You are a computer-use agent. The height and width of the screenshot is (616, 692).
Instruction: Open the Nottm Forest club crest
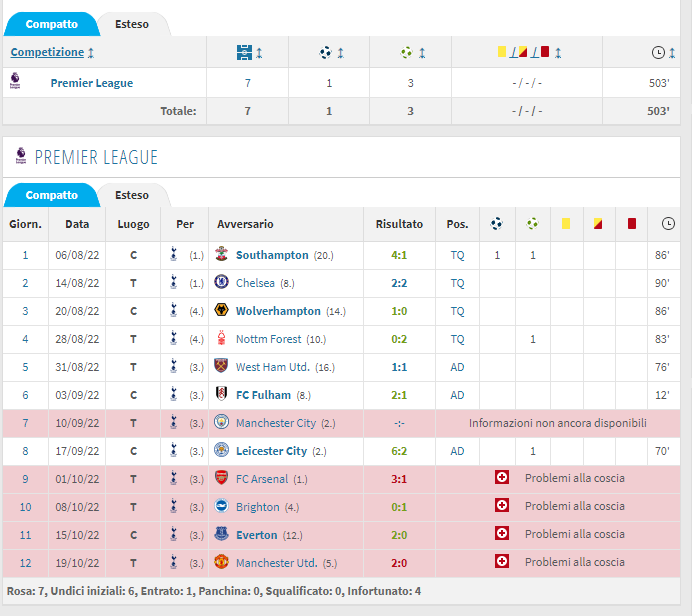pyautogui.click(x=222, y=338)
